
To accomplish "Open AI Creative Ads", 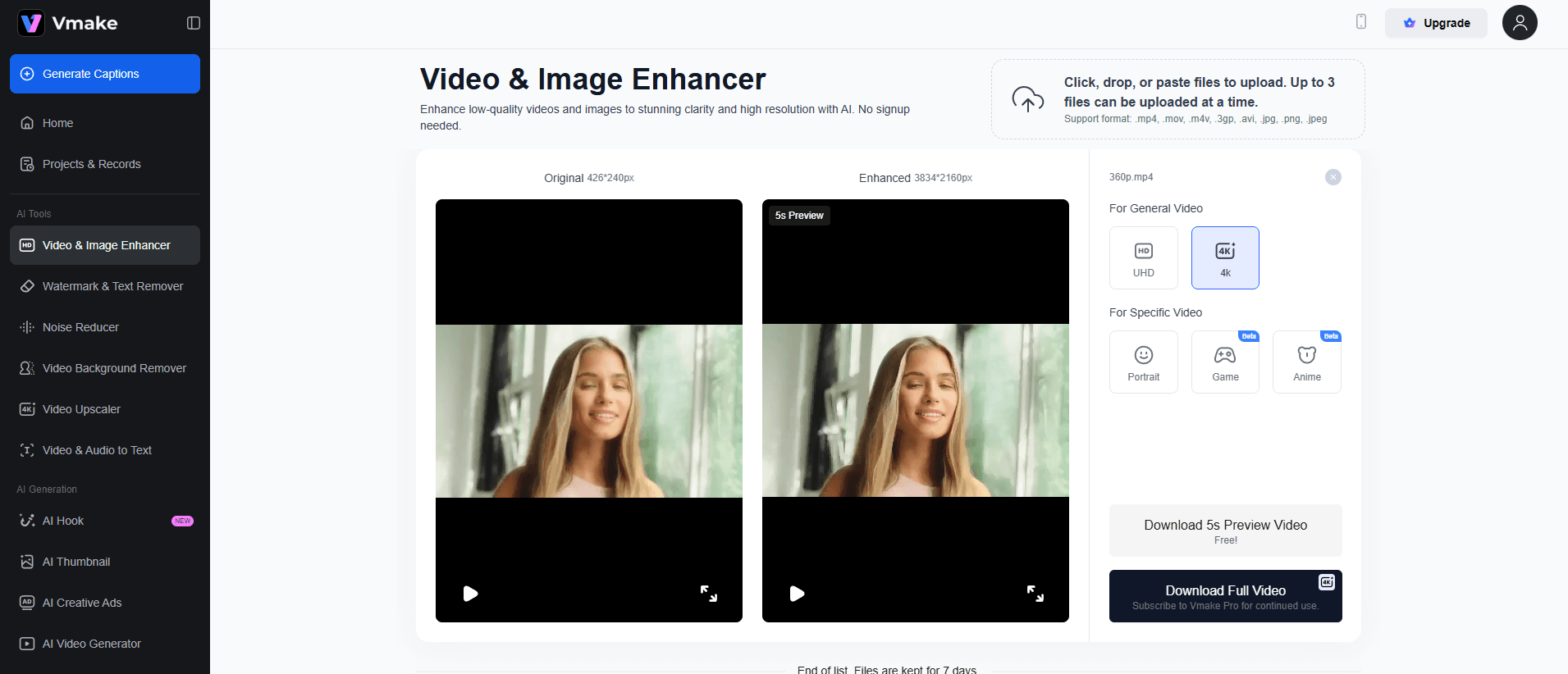I will click(105, 603).
